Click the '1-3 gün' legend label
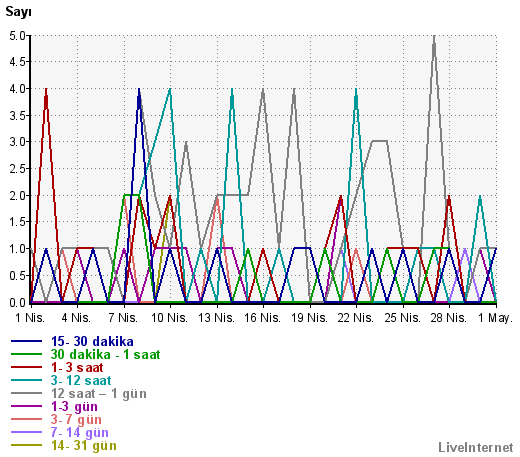 point(74,406)
